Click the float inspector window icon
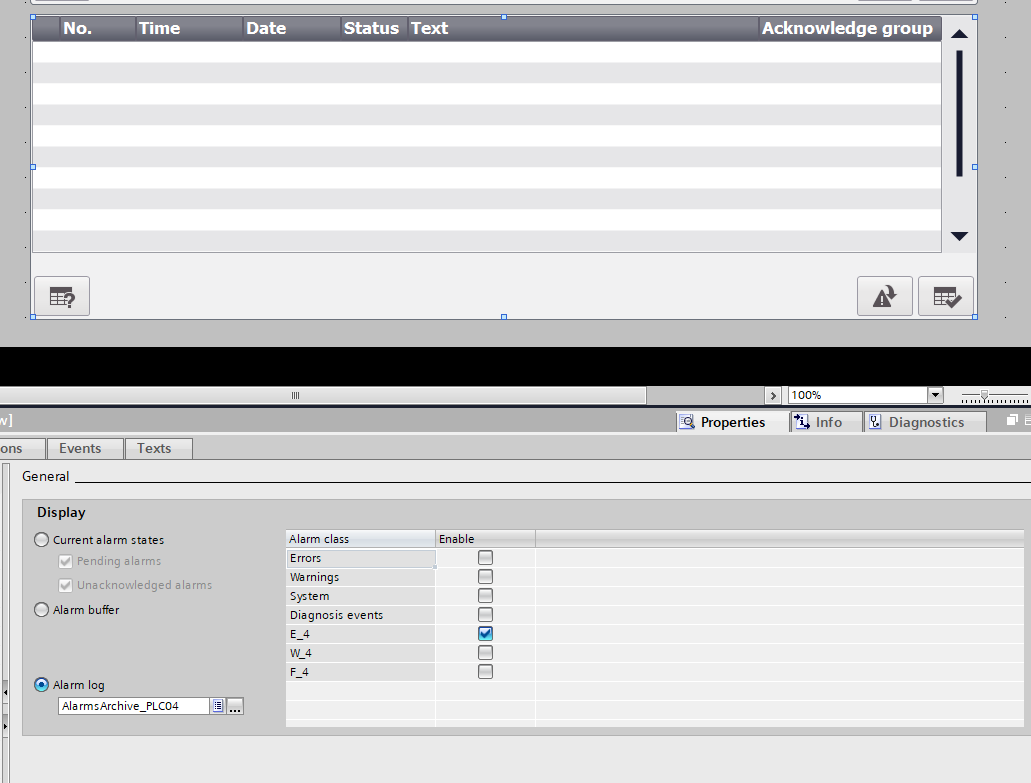 1012,421
